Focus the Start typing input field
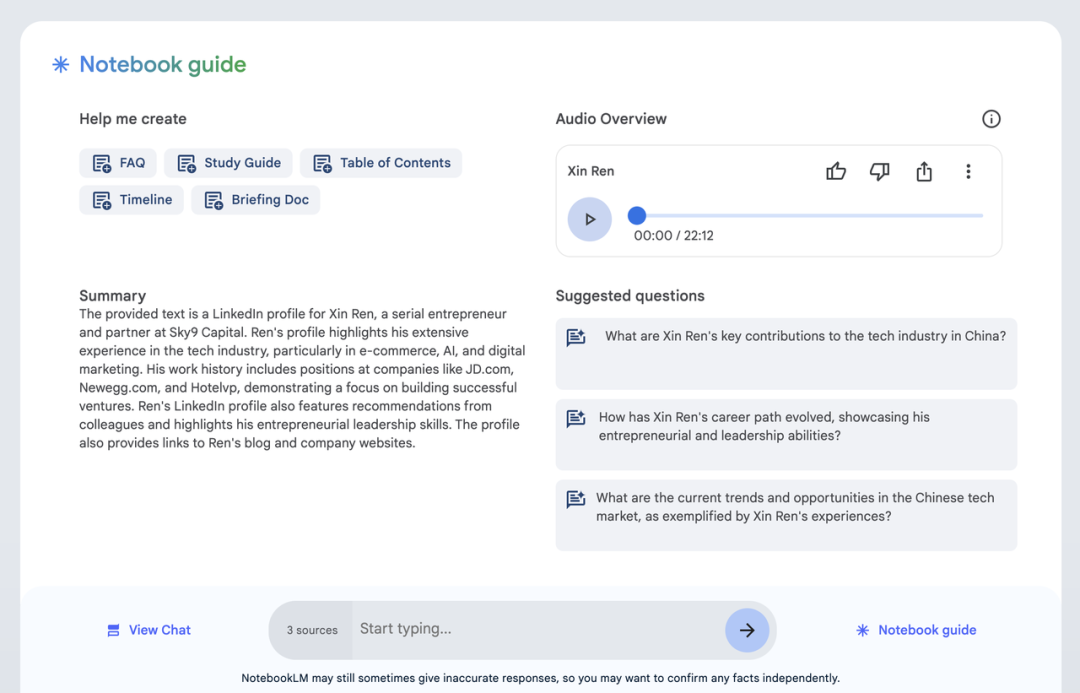 pos(539,629)
